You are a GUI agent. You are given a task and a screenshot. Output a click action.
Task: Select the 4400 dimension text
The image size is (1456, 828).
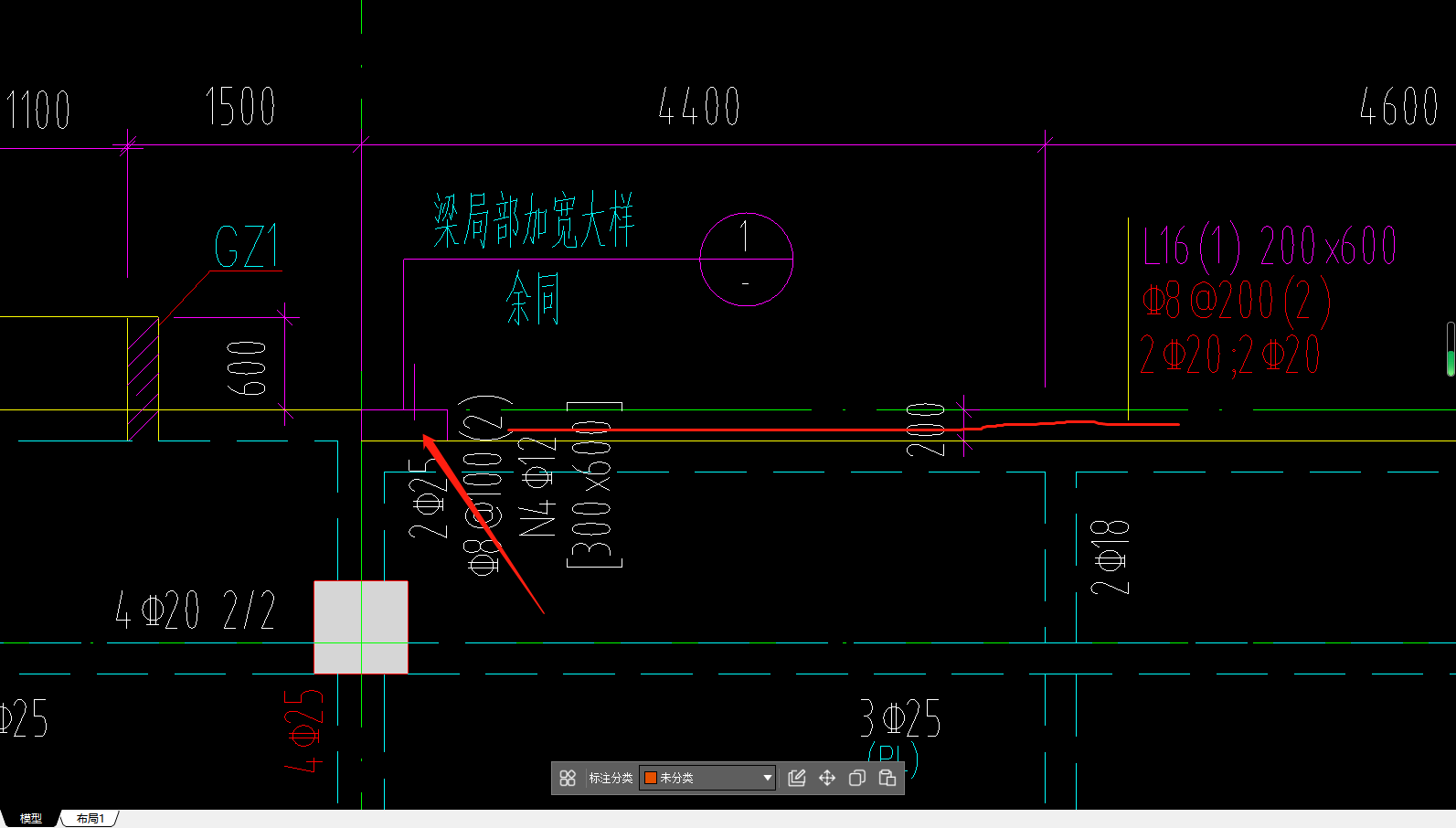699,107
